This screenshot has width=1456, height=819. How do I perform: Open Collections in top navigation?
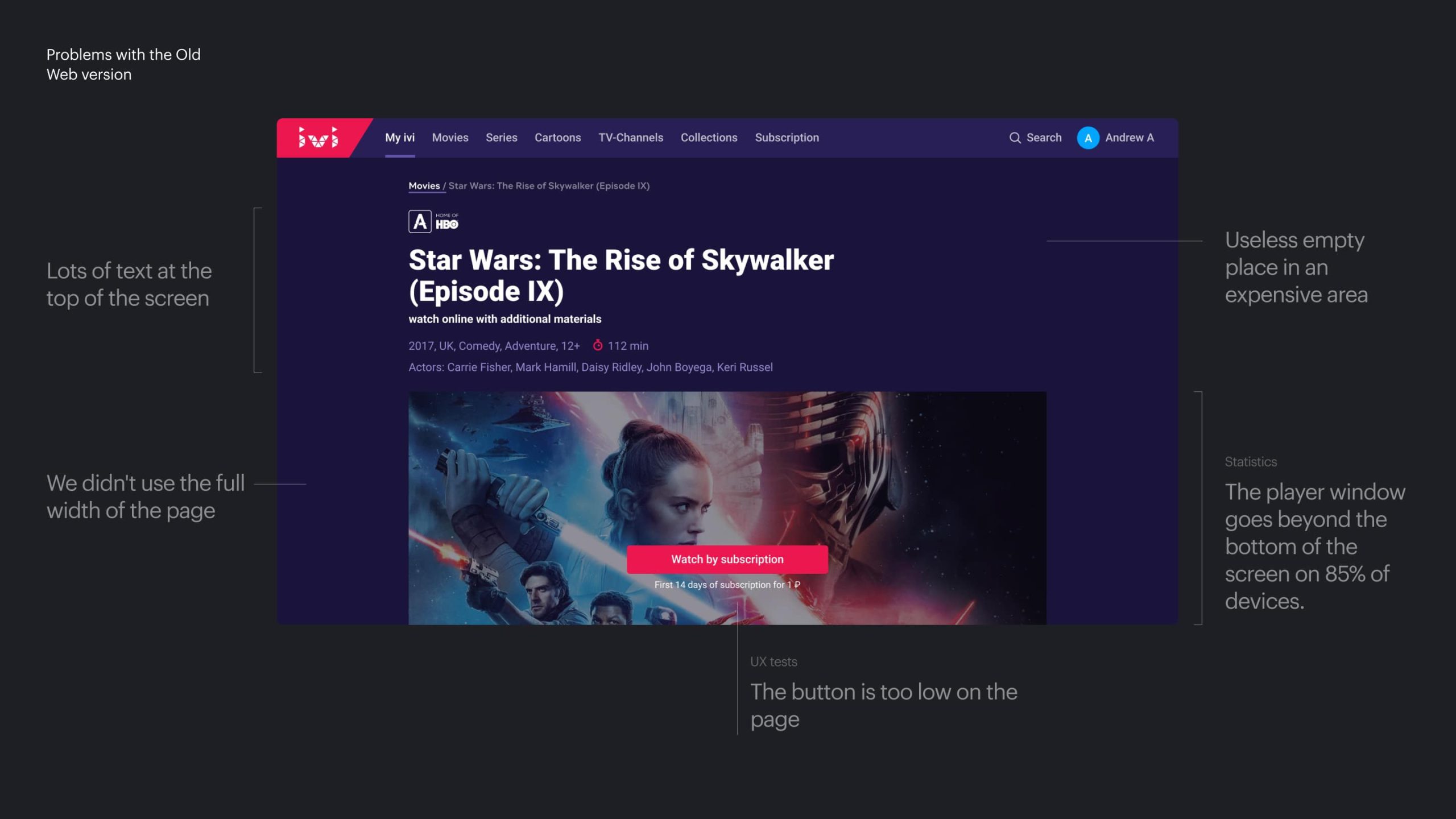tap(709, 138)
